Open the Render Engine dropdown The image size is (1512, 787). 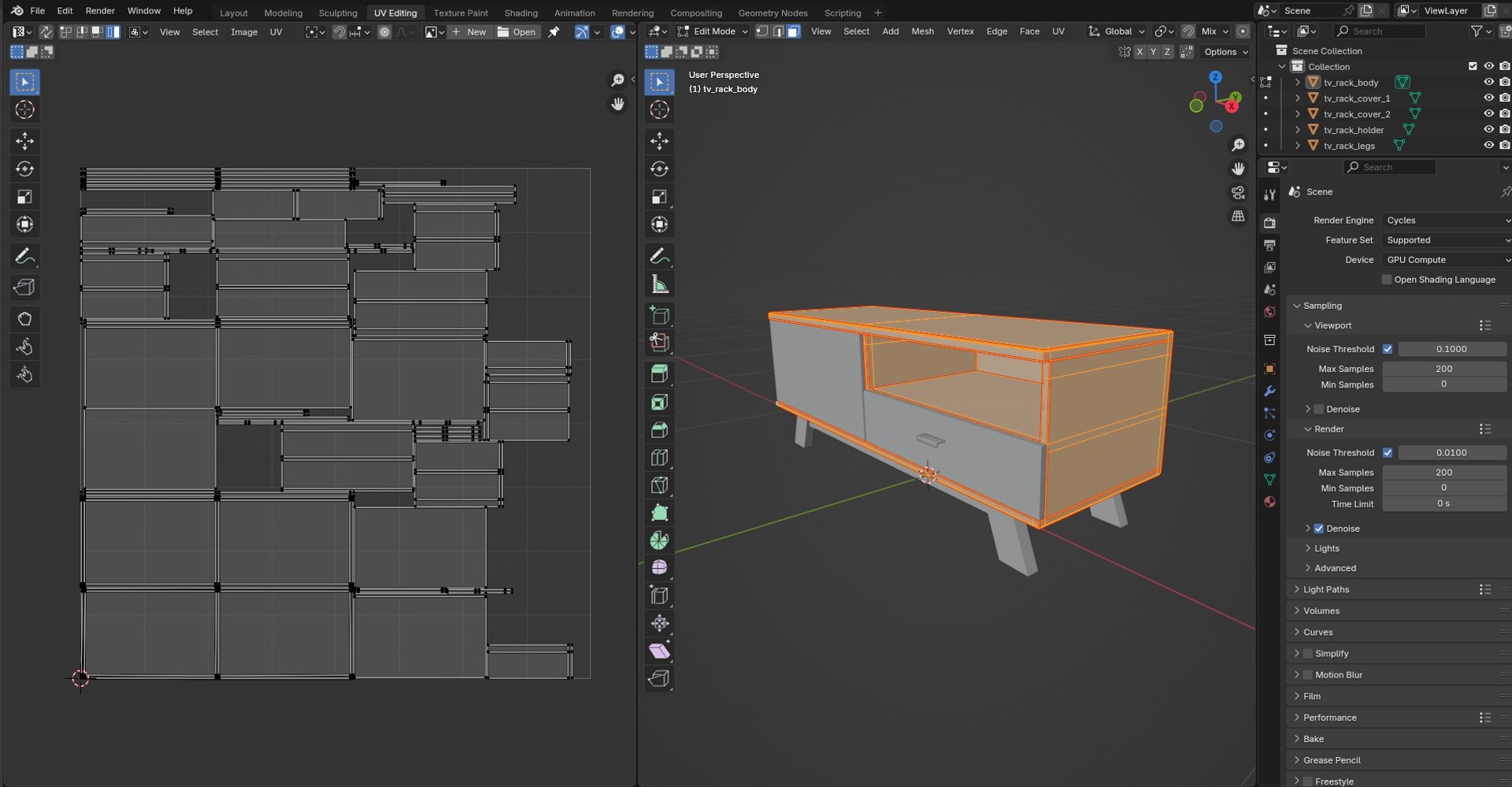coord(1447,221)
